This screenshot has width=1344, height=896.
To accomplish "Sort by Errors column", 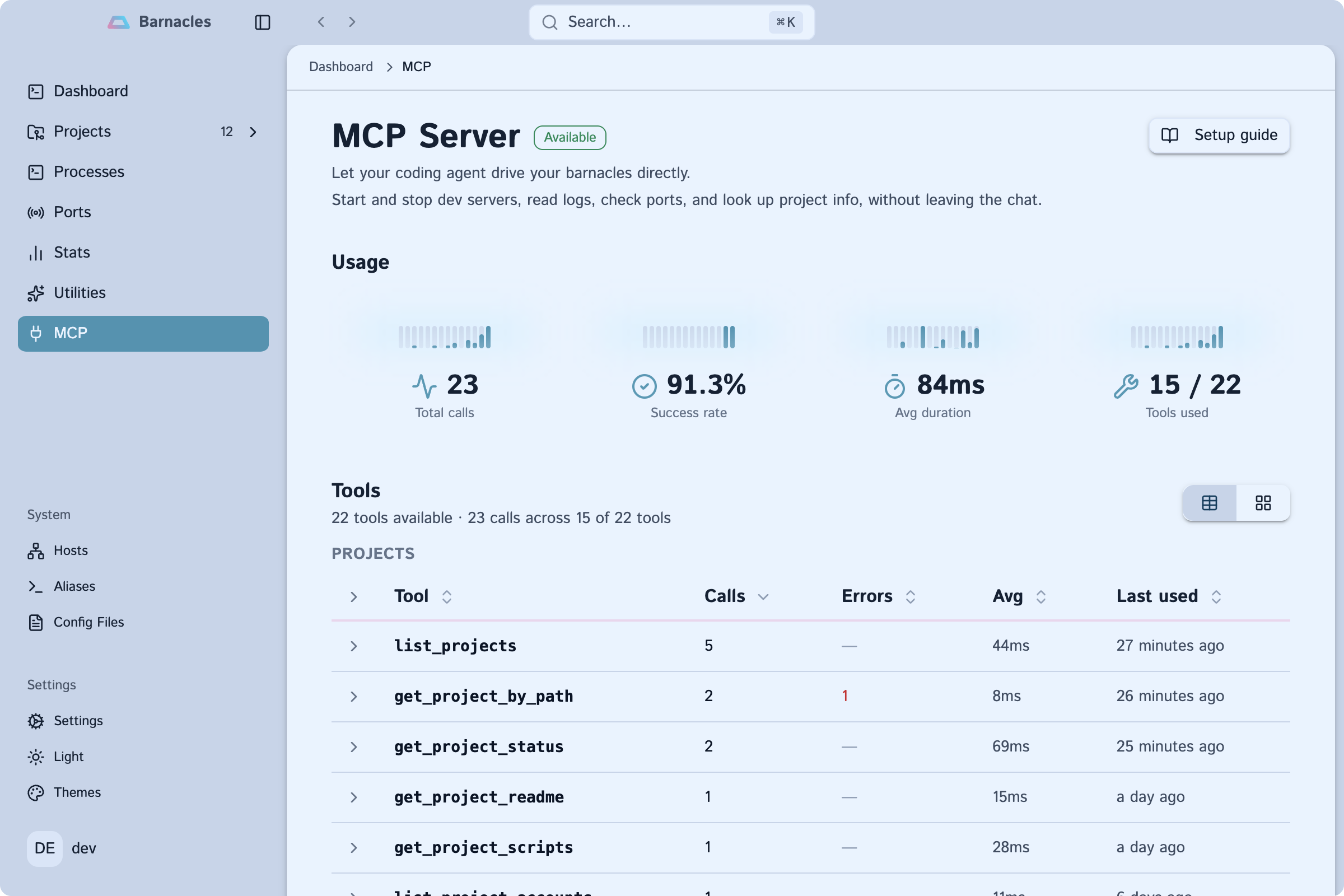I will 879,596.
